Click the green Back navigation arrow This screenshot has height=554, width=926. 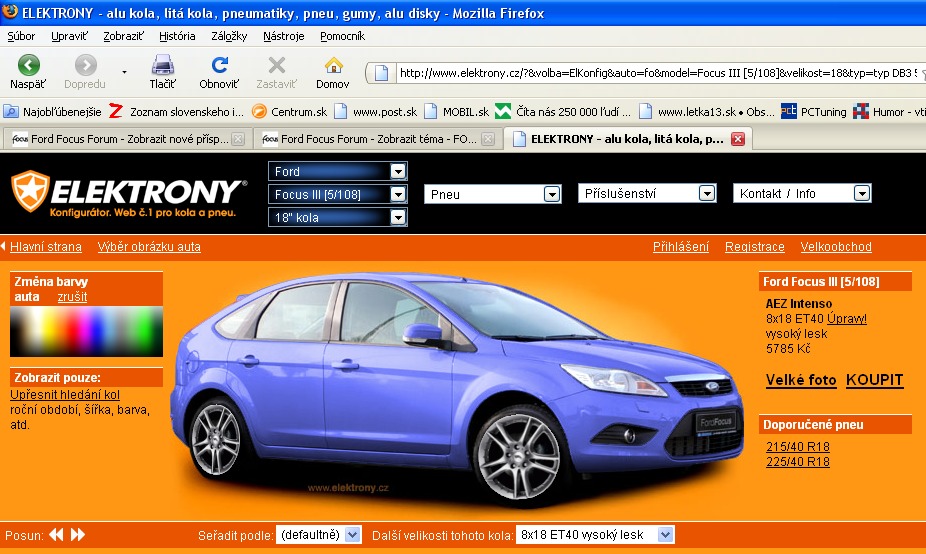click(x=28, y=67)
